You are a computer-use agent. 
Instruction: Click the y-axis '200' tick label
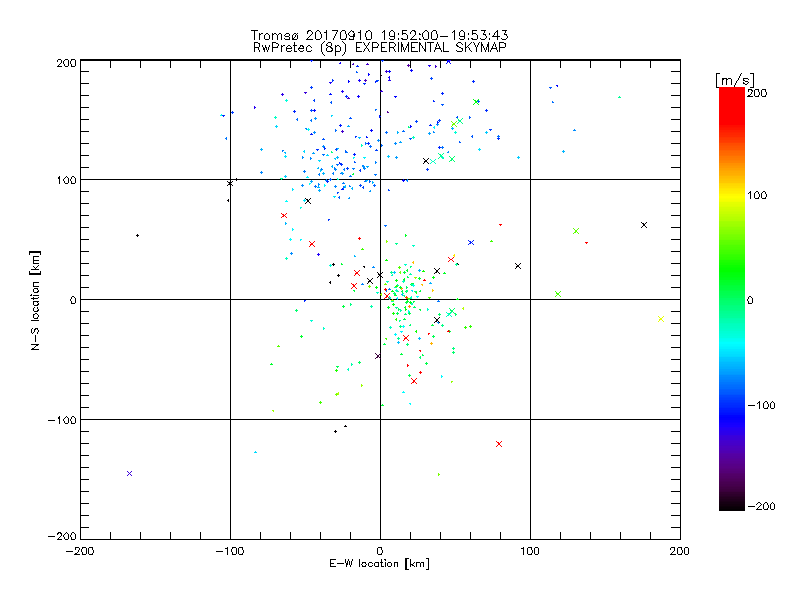(66, 63)
